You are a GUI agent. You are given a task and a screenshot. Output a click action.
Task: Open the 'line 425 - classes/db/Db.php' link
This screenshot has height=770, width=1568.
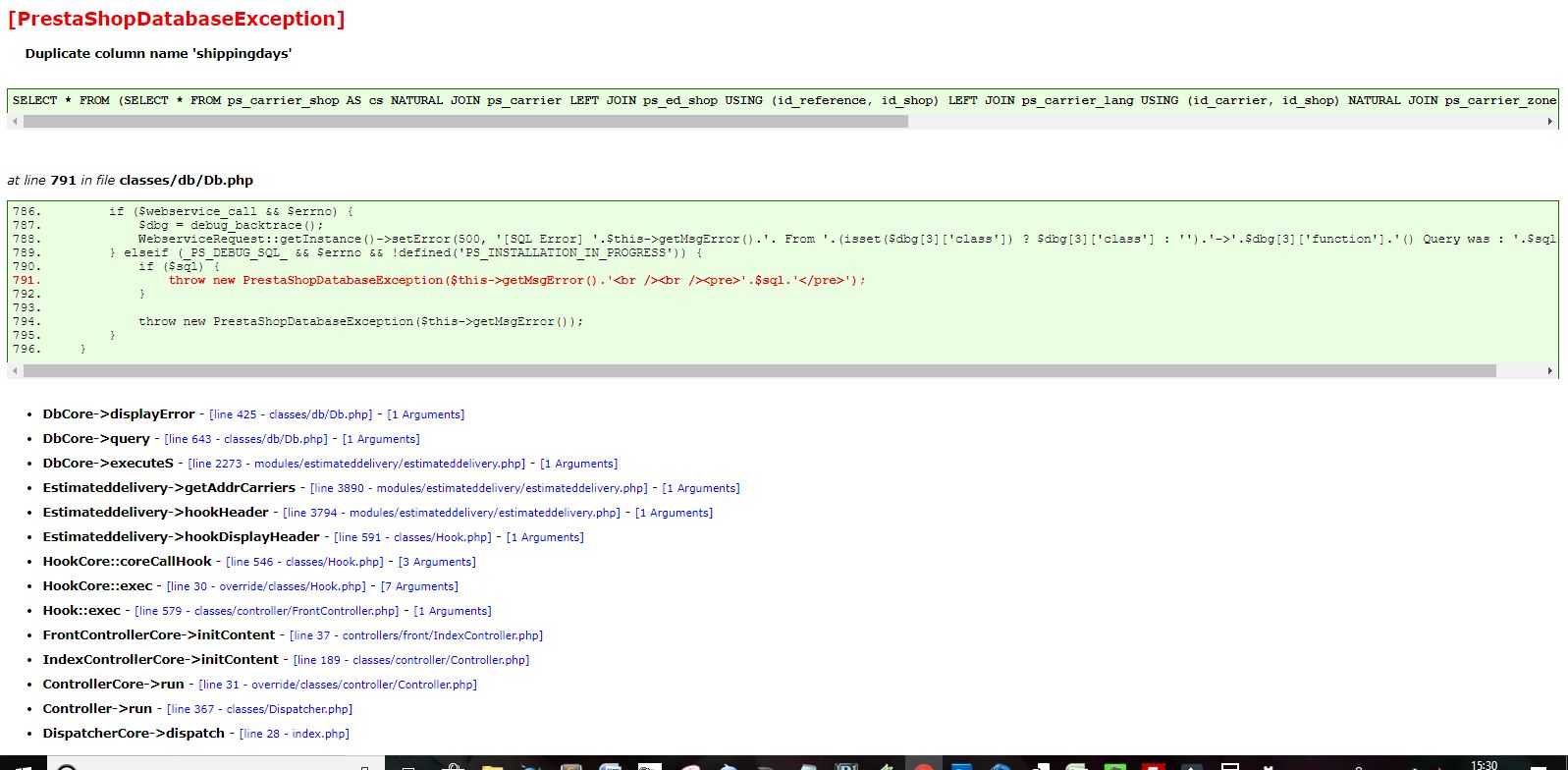tap(291, 414)
